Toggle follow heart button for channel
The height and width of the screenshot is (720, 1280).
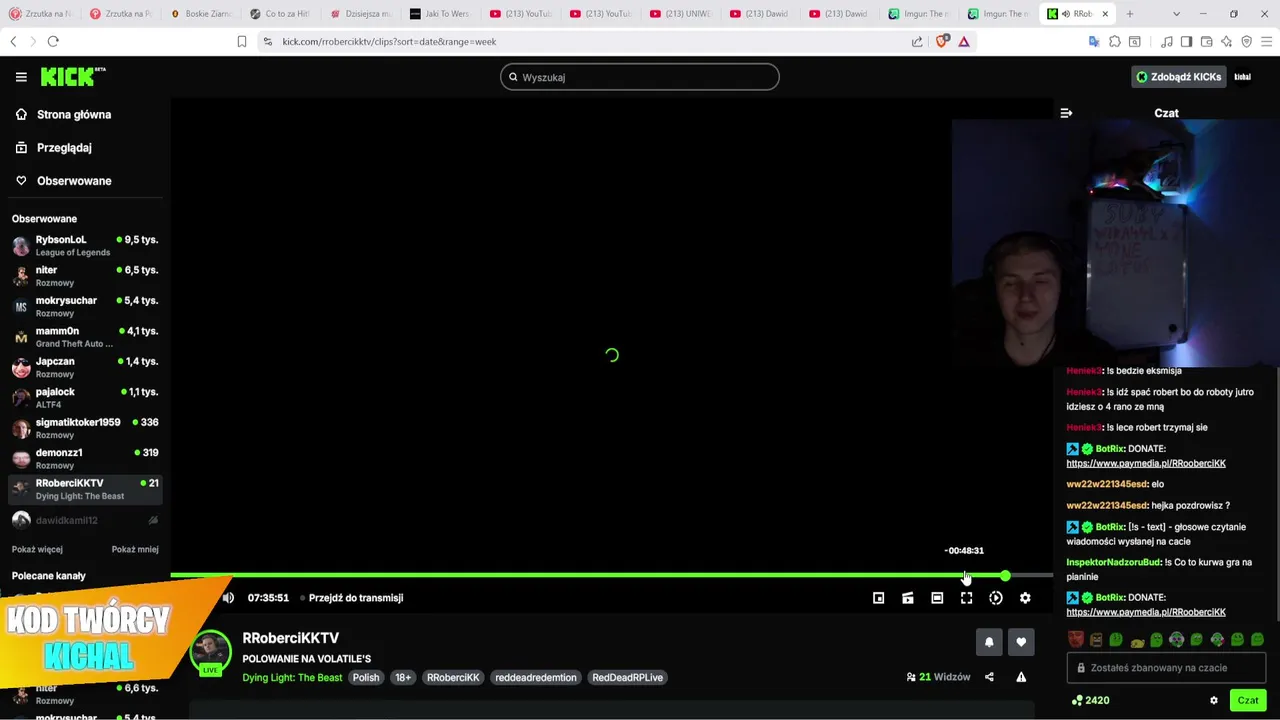pos(1021,642)
